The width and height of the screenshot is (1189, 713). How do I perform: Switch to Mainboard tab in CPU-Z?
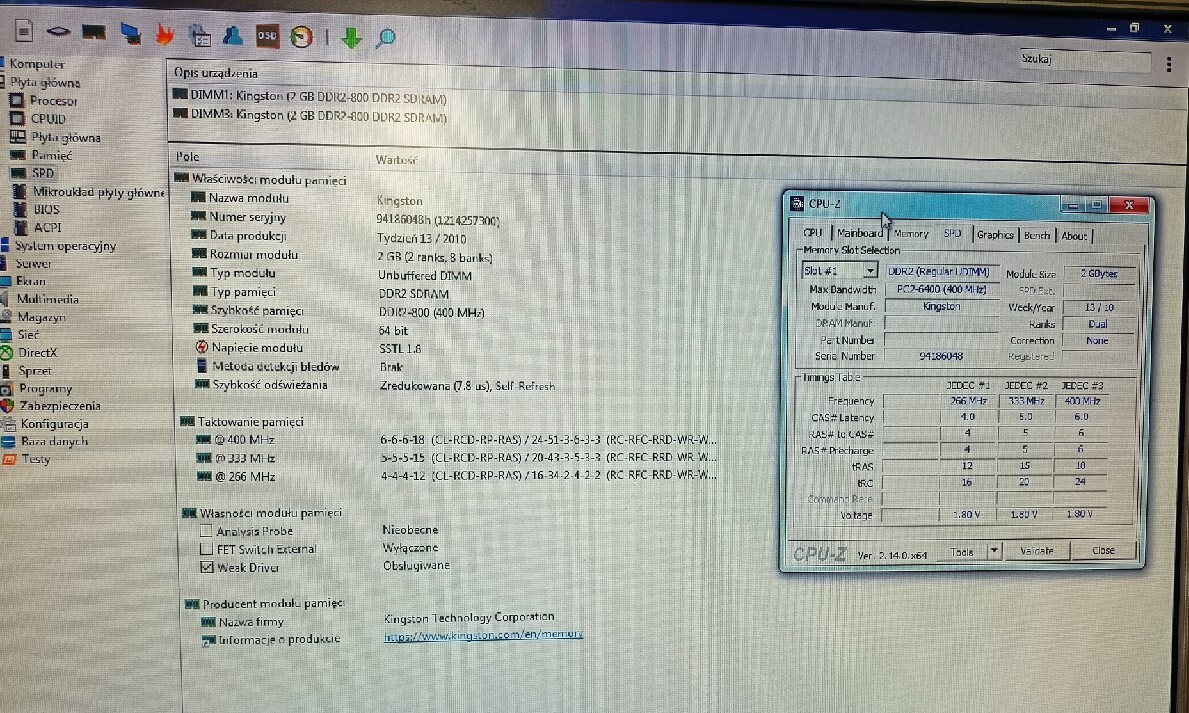point(859,234)
